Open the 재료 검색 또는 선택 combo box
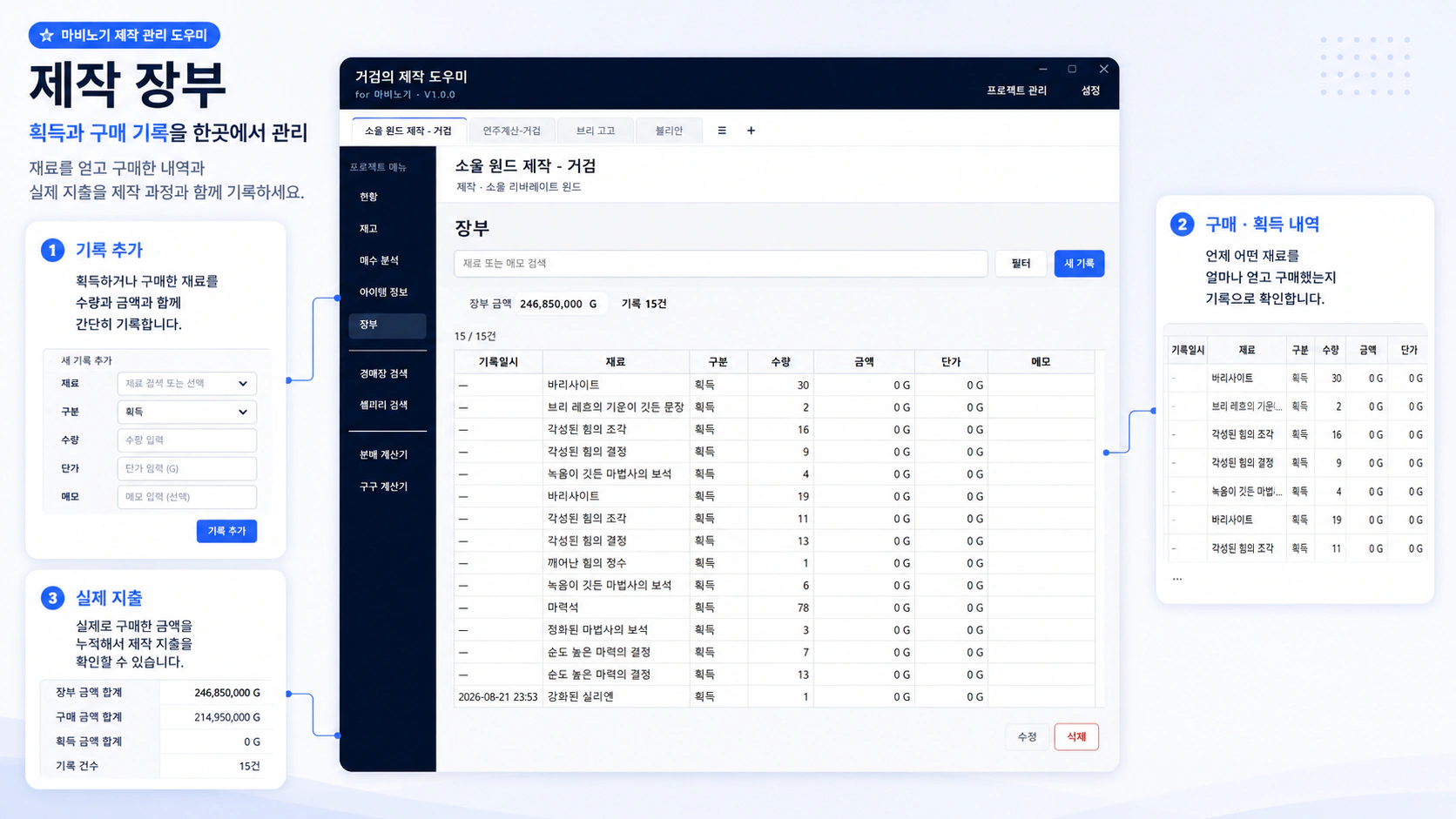 (186, 384)
